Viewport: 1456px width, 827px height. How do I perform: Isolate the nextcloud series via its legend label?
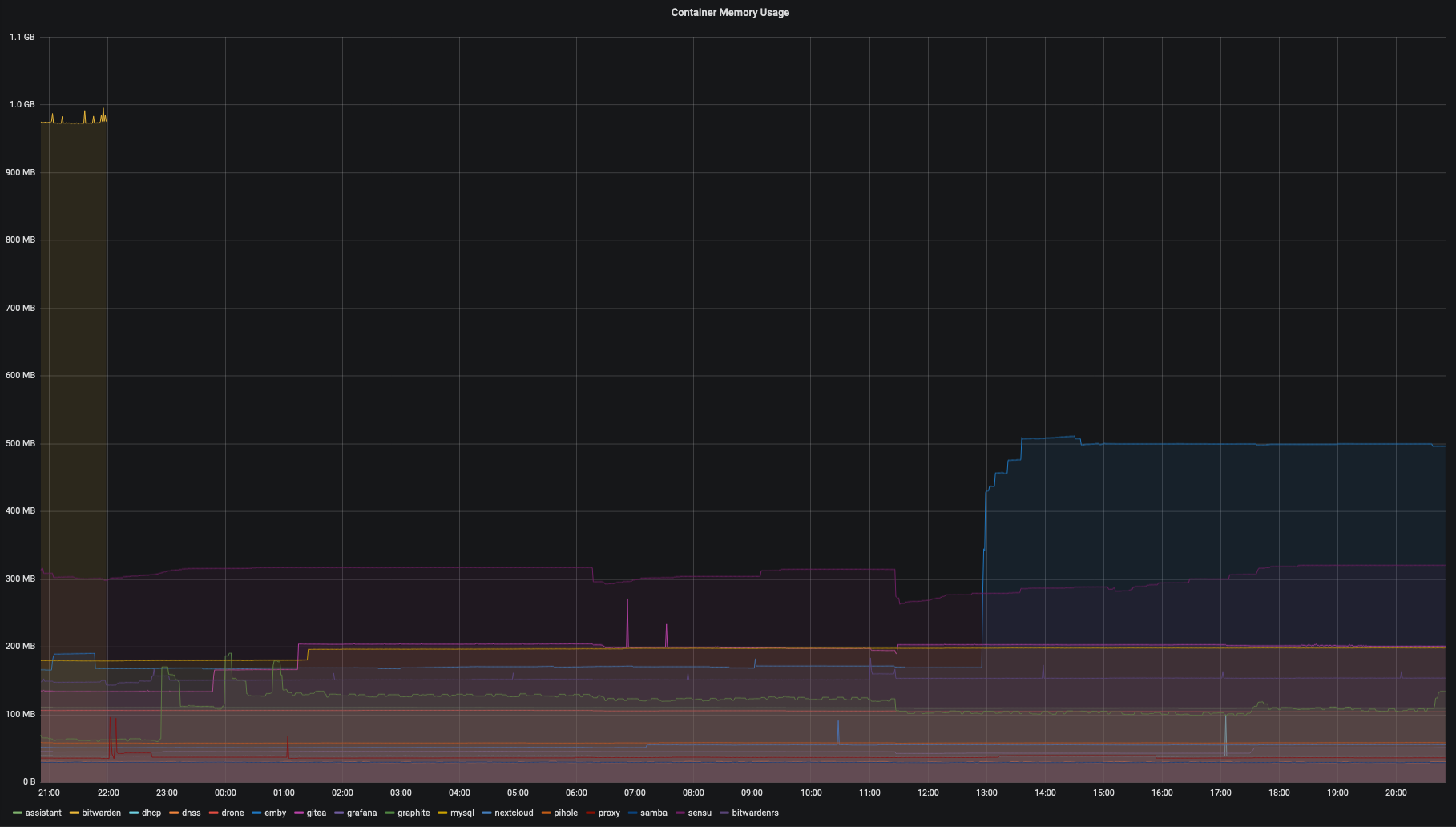[514, 813]
